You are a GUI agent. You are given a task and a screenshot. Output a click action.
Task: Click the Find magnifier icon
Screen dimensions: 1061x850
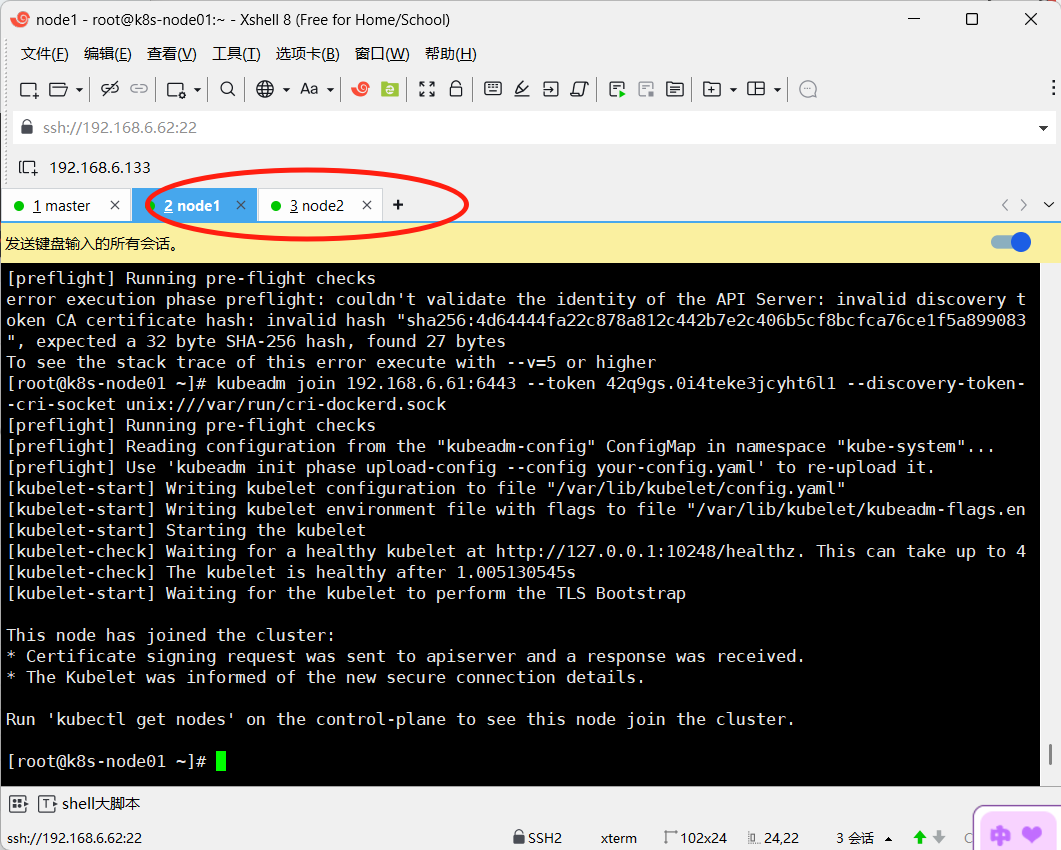tap(228, 89)
